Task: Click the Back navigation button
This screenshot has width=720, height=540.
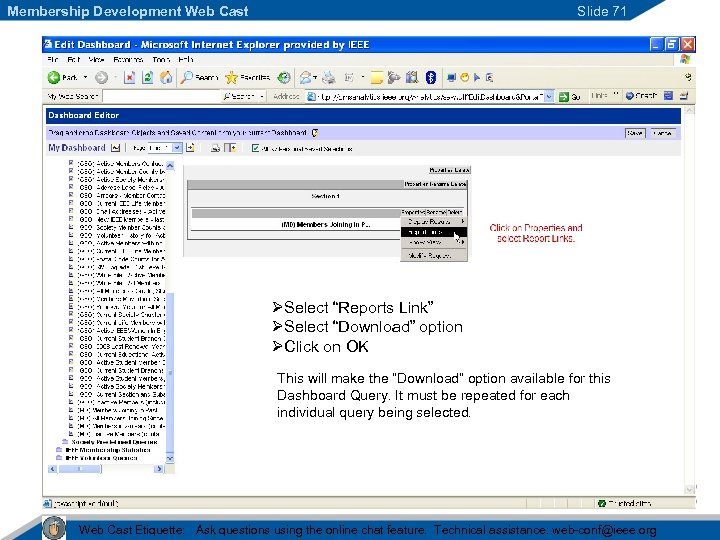Action: pyautogui.click(x=62, y=78)
